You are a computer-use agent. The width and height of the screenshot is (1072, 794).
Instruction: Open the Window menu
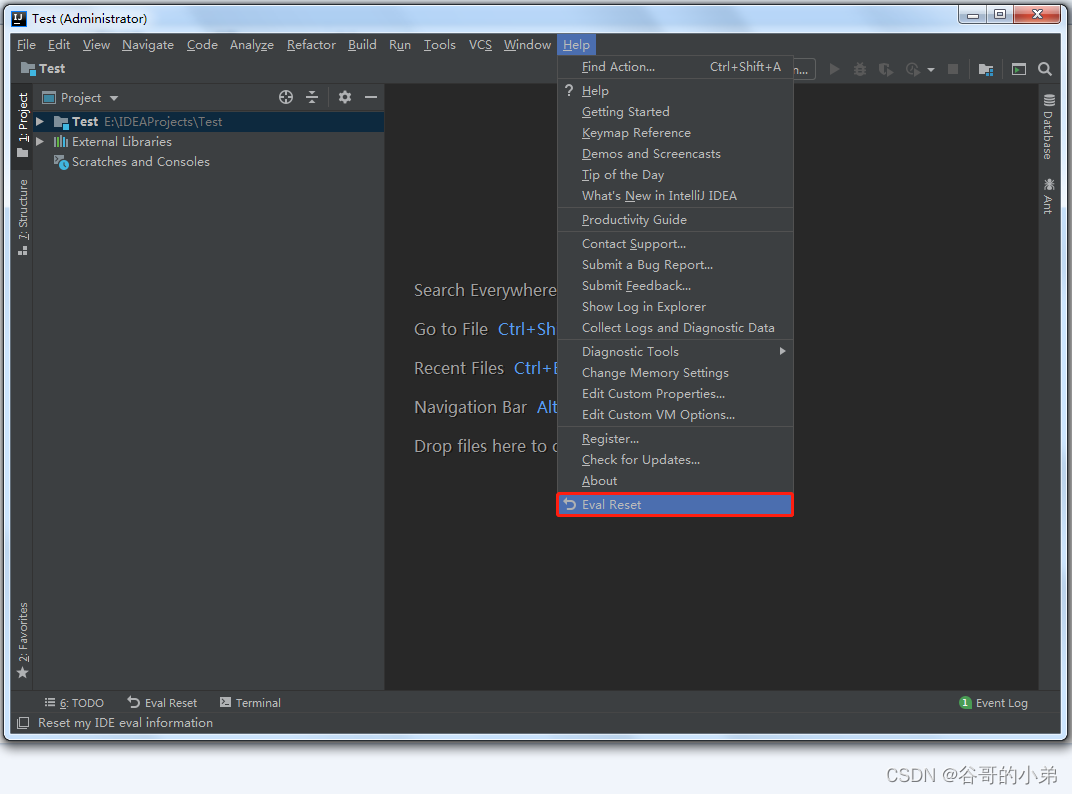tap(527, 45)
